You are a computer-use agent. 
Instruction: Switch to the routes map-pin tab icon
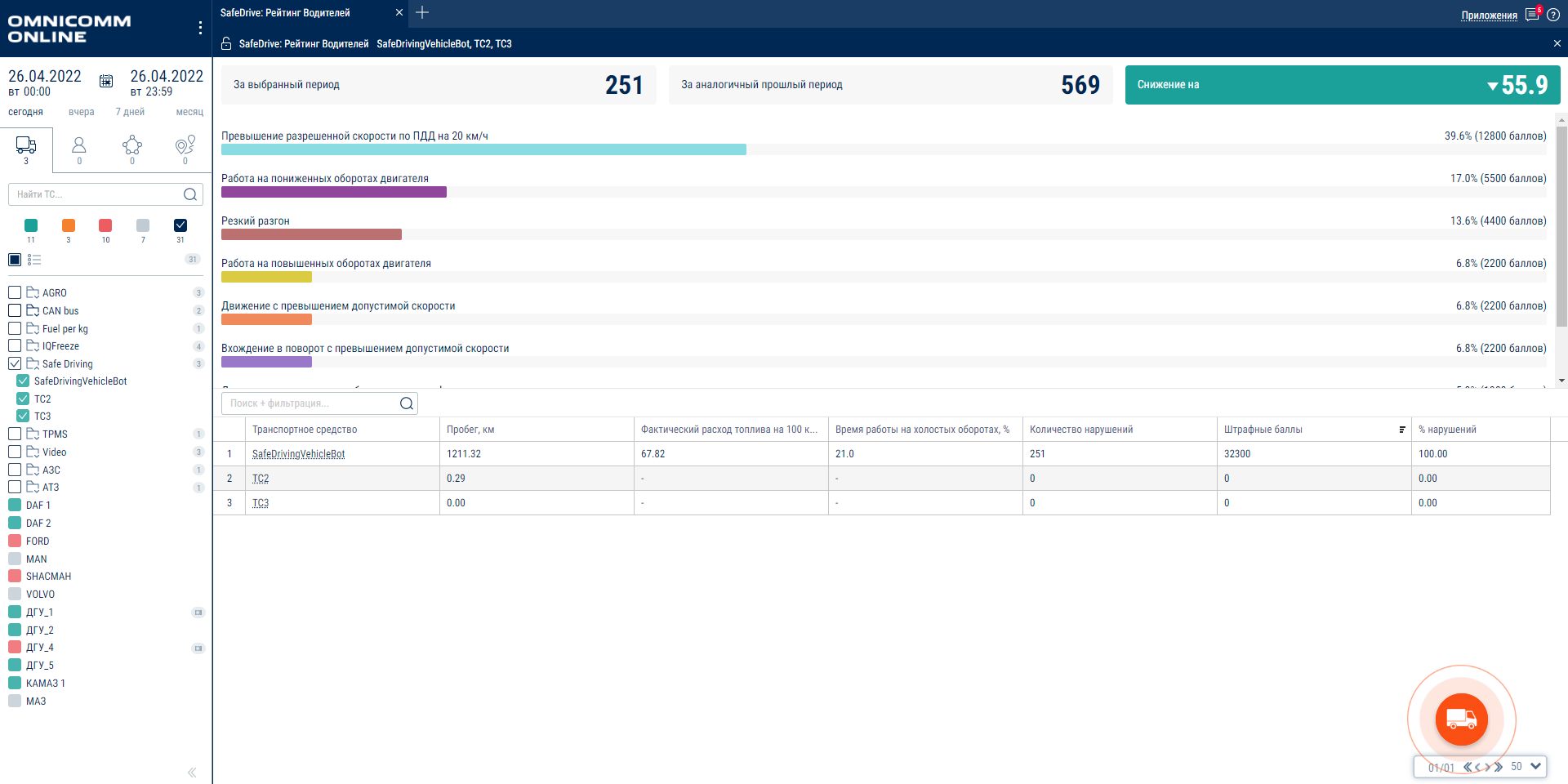tap(185, 145)
